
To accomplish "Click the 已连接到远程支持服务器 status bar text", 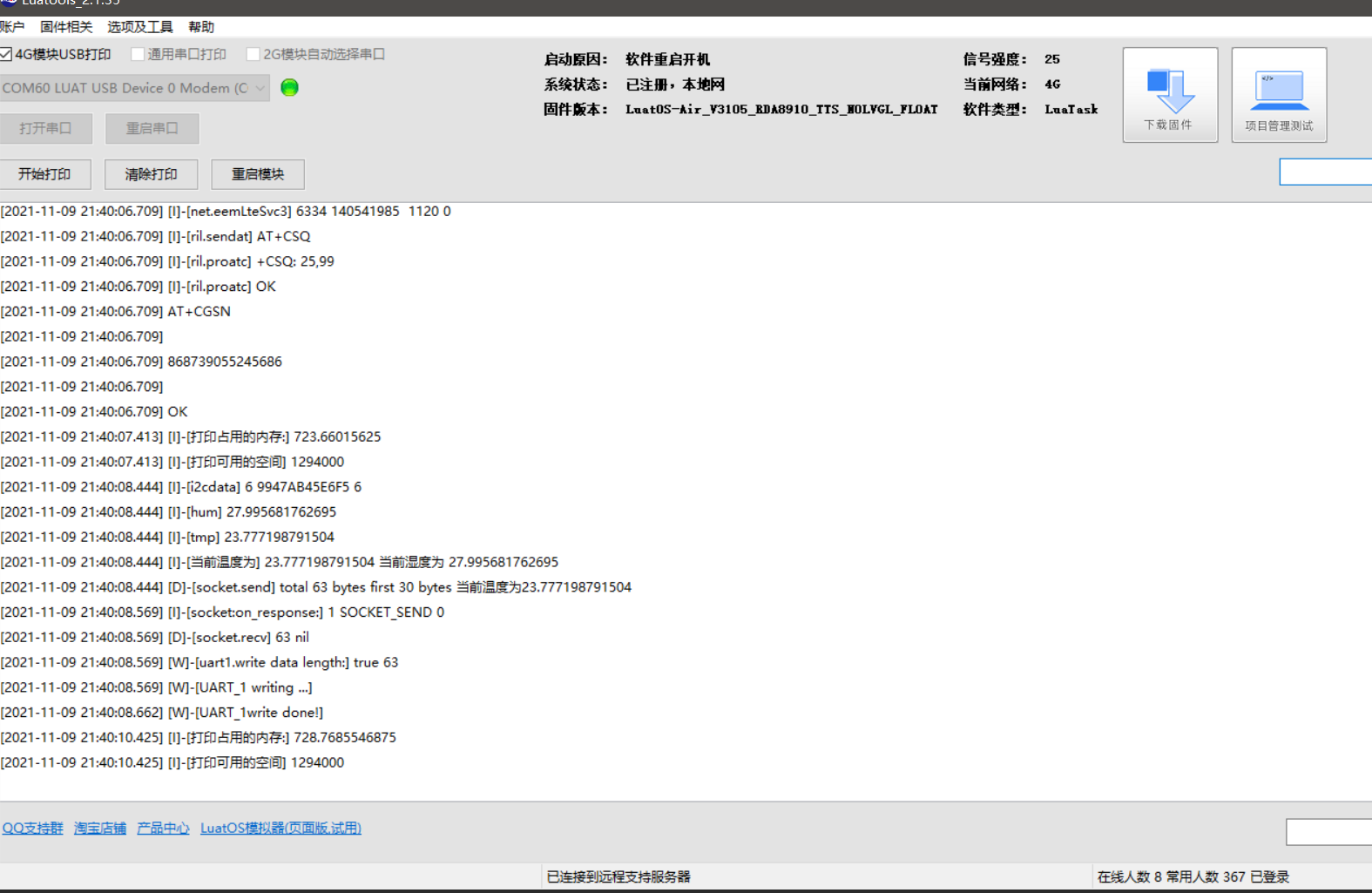I will point(618,876).
